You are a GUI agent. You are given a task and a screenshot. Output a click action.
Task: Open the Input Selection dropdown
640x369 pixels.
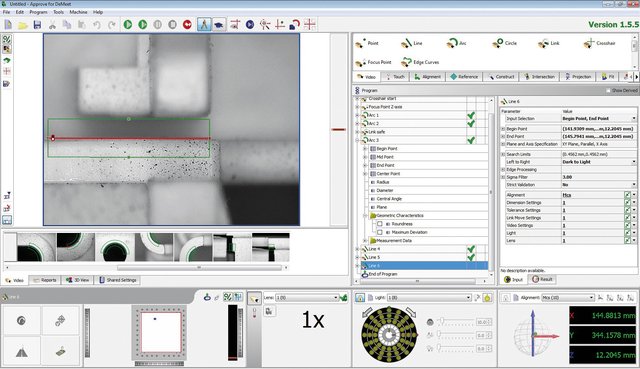coord(633,118)
